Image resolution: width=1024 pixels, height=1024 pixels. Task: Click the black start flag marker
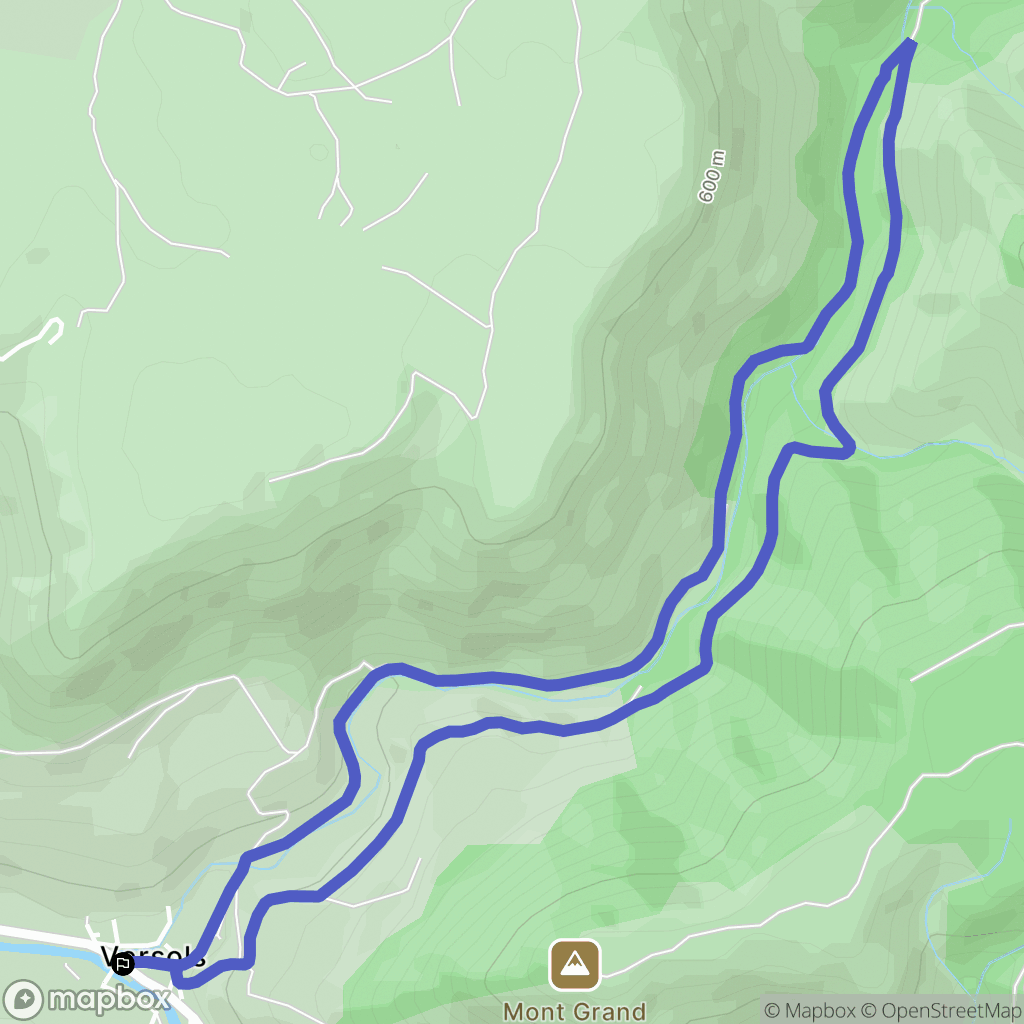[x=122, y=963]
